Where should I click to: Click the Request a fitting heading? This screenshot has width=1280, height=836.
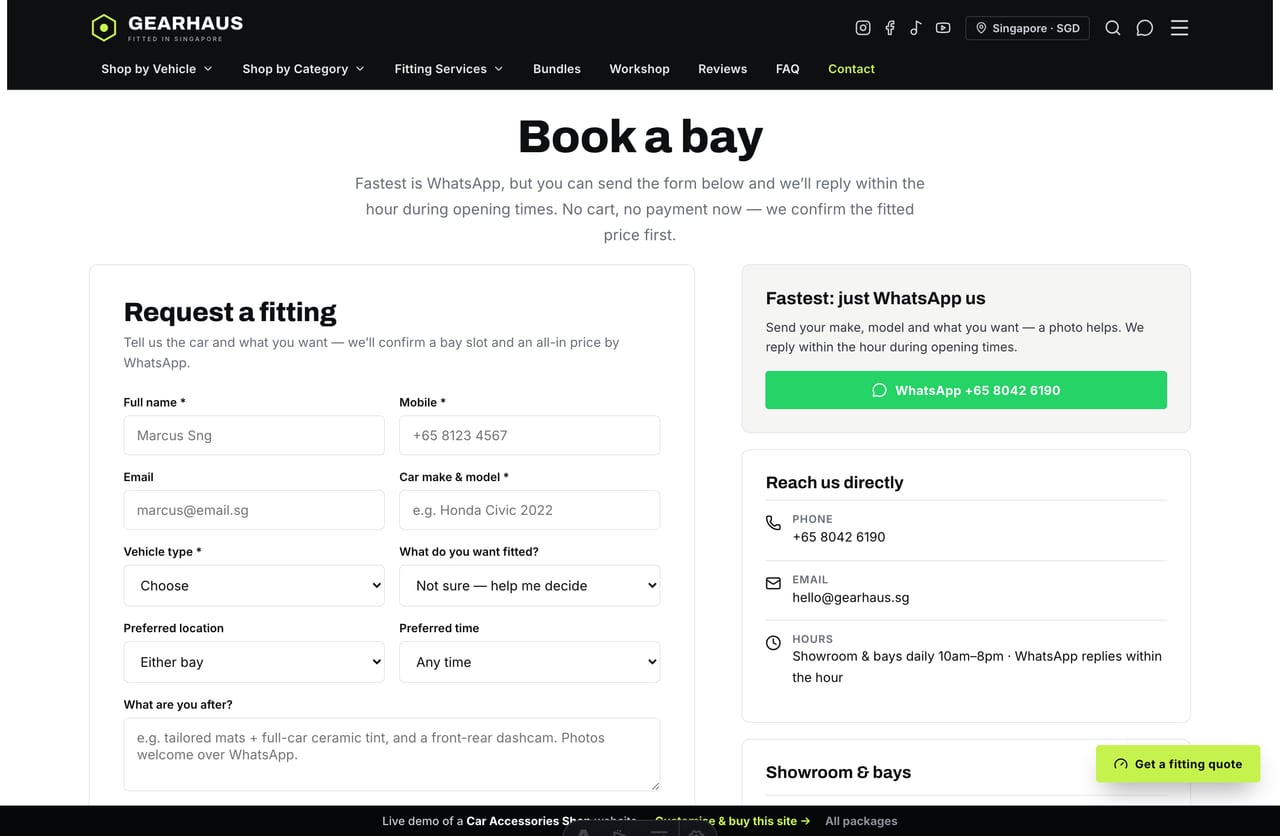[230, 312]
